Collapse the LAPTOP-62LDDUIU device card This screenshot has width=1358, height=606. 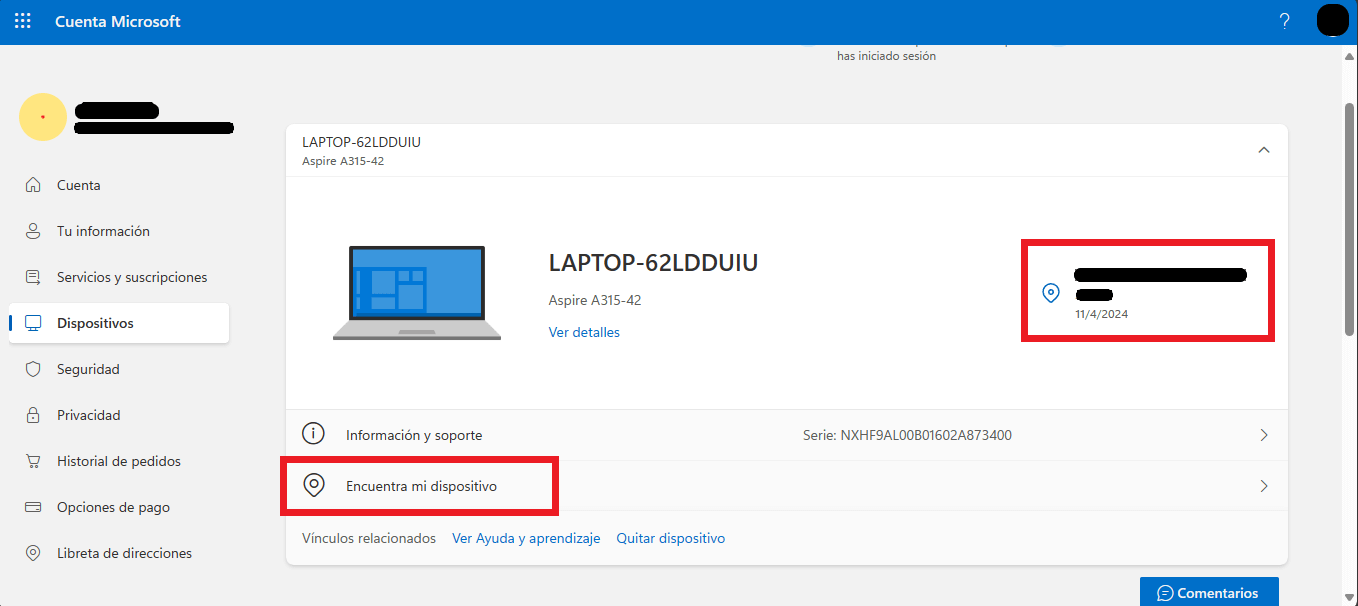1264,150
